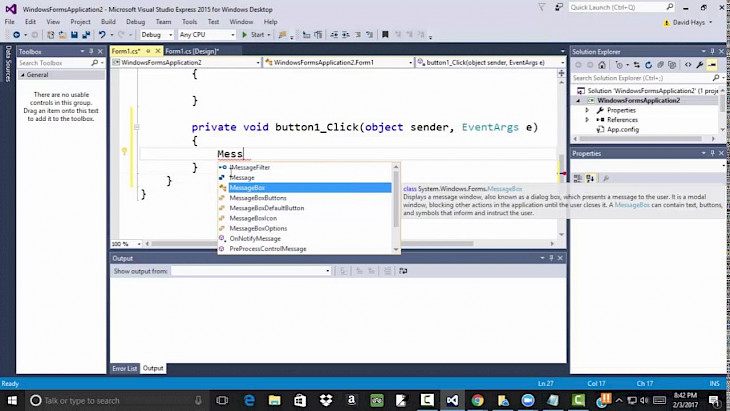Toggle auto-hide pin on Properties panel
Screen dimensions: 730x411
(x=712, y=153)
